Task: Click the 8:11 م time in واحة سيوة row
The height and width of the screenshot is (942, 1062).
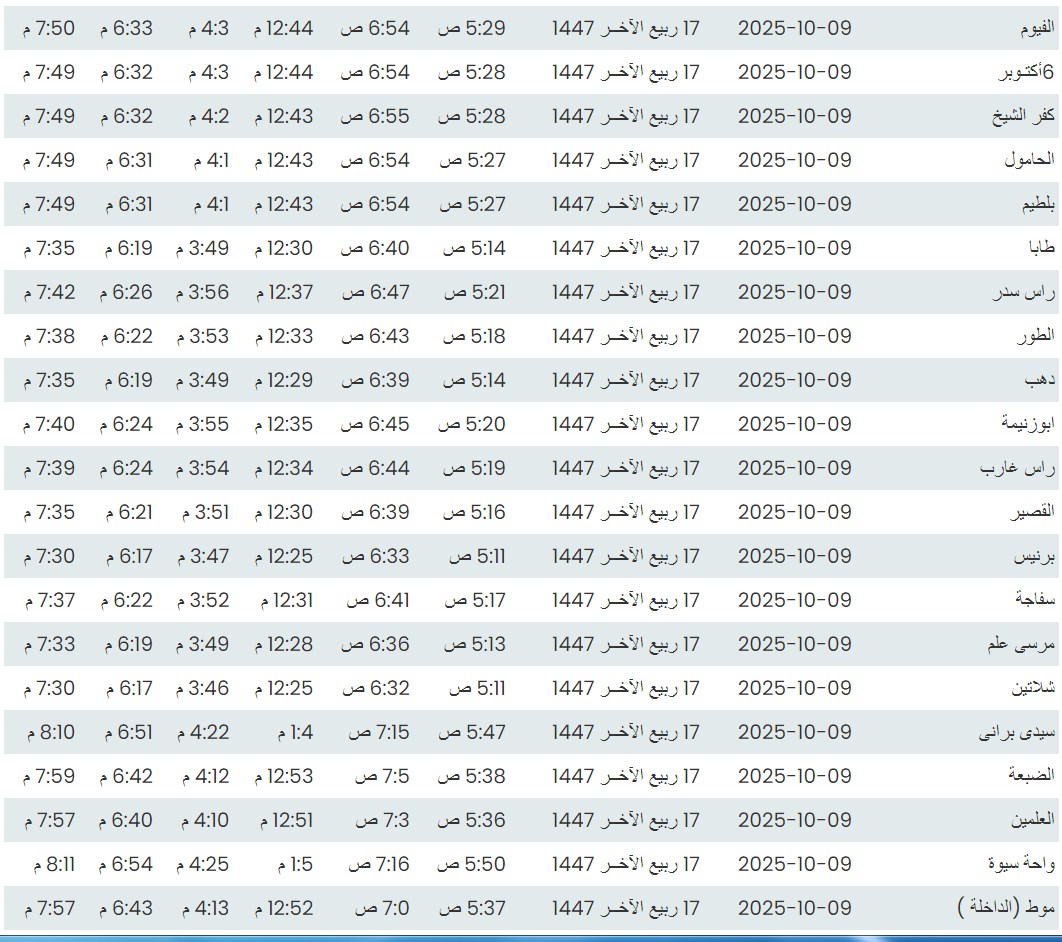Action: [50, 864]
